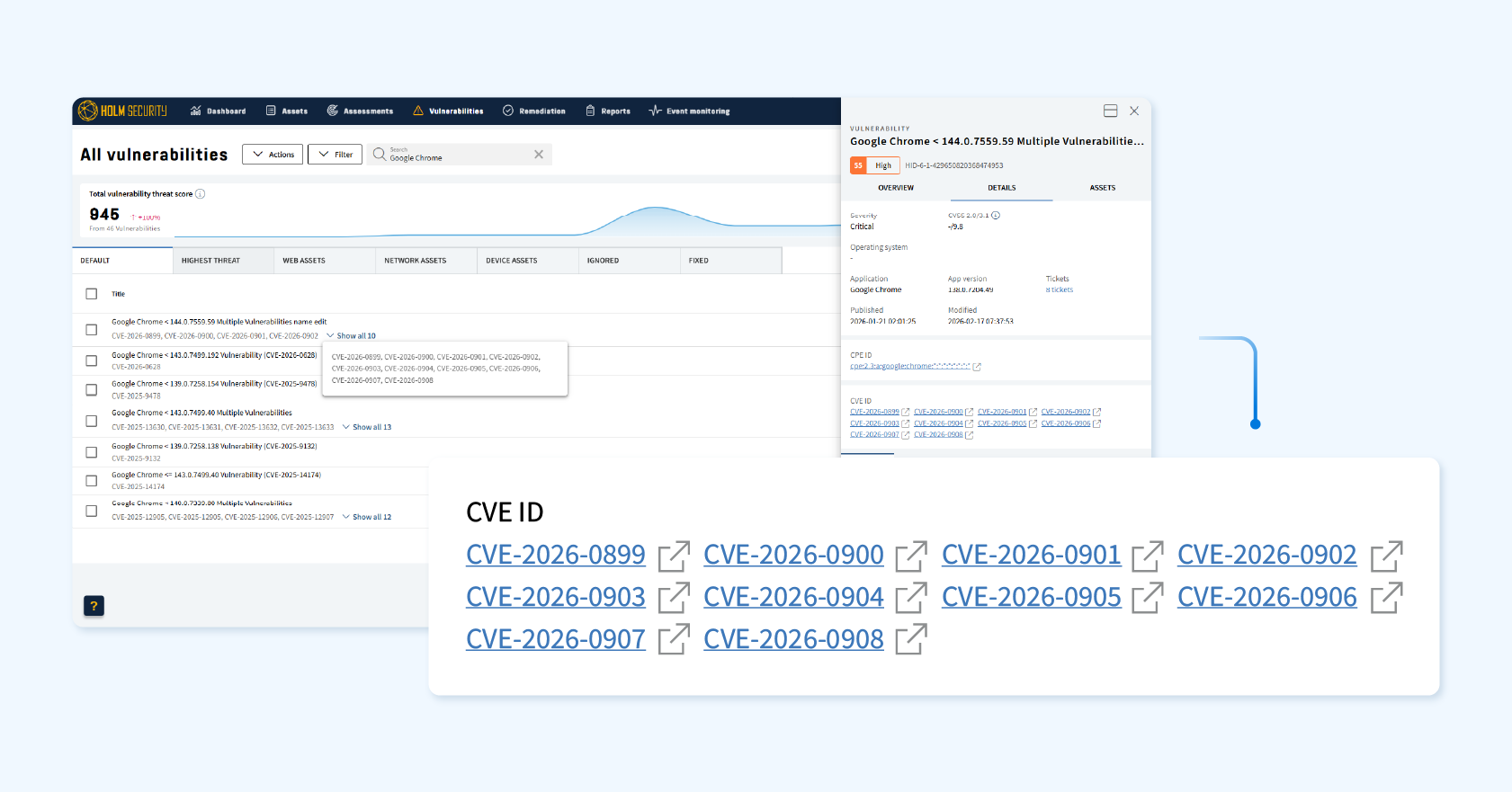Open small CVE-2026-0899 link in detail panel
The image size is (1512, 792).
[874, 413]
